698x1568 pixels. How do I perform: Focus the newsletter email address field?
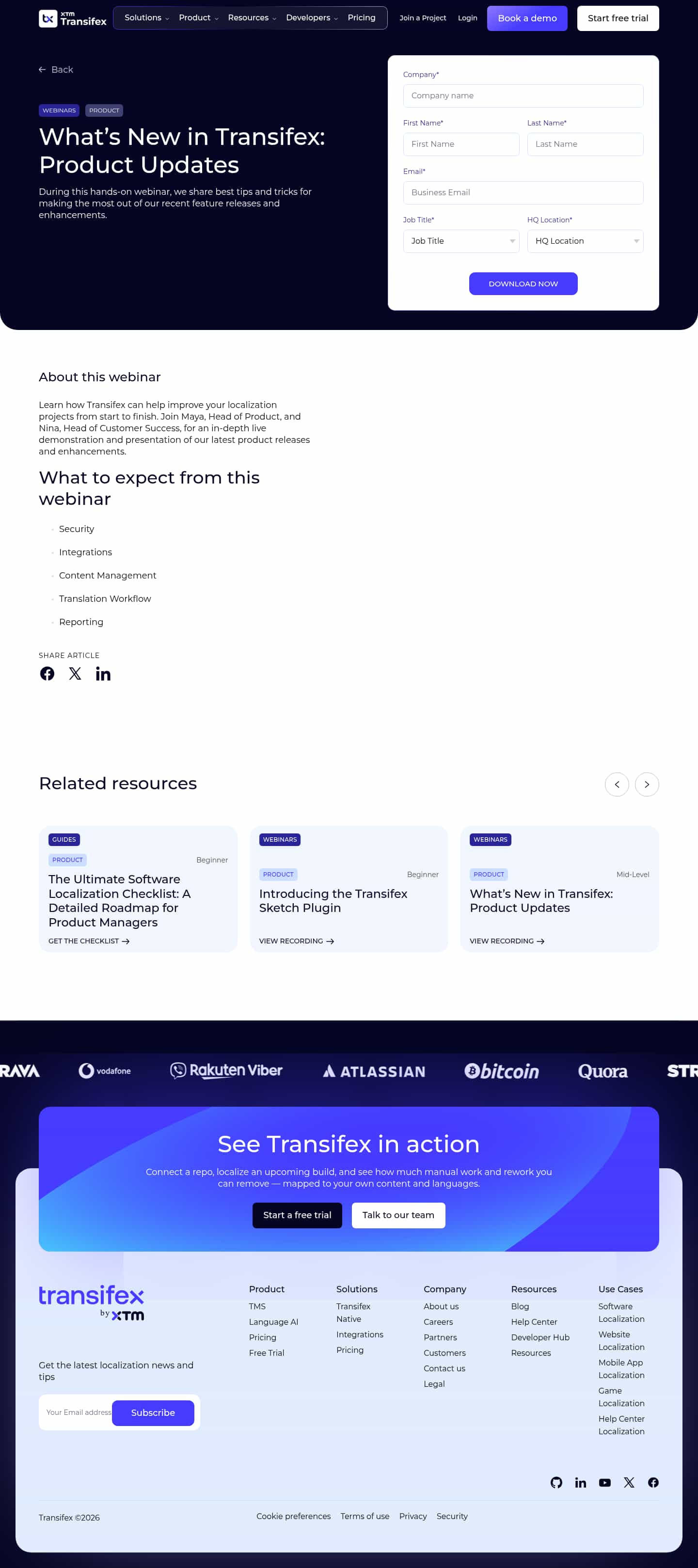[78, 1412]
